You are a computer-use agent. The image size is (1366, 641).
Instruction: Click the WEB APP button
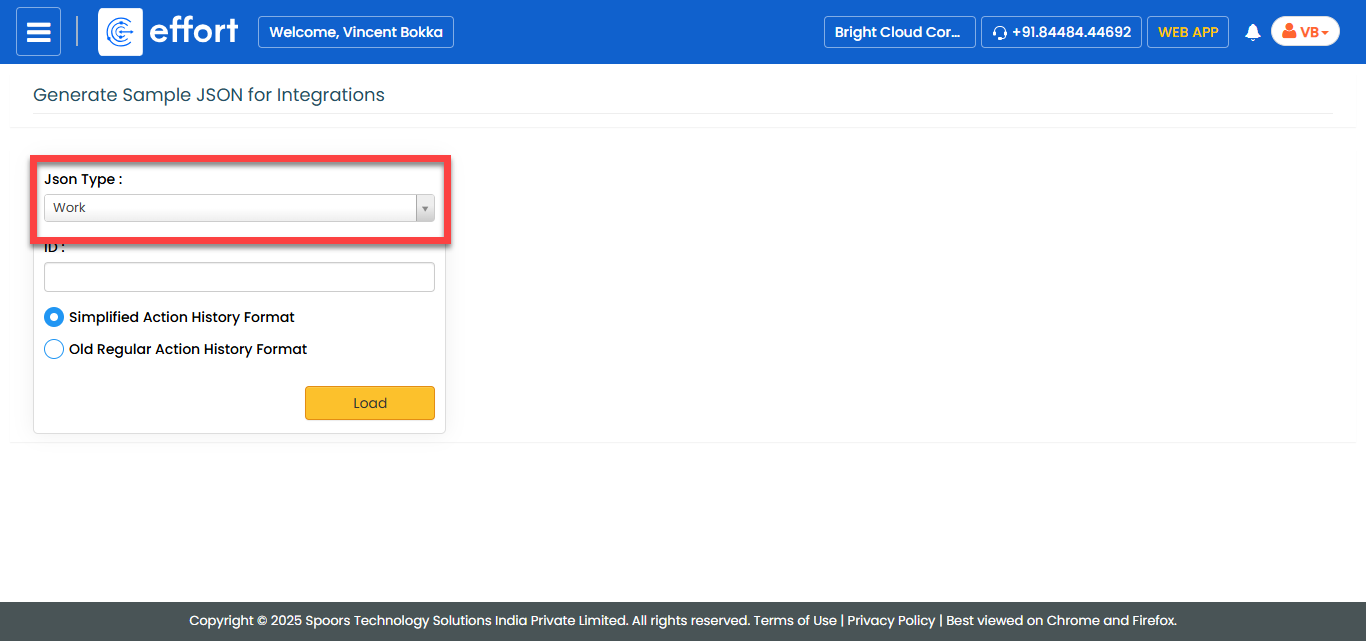1188,32
